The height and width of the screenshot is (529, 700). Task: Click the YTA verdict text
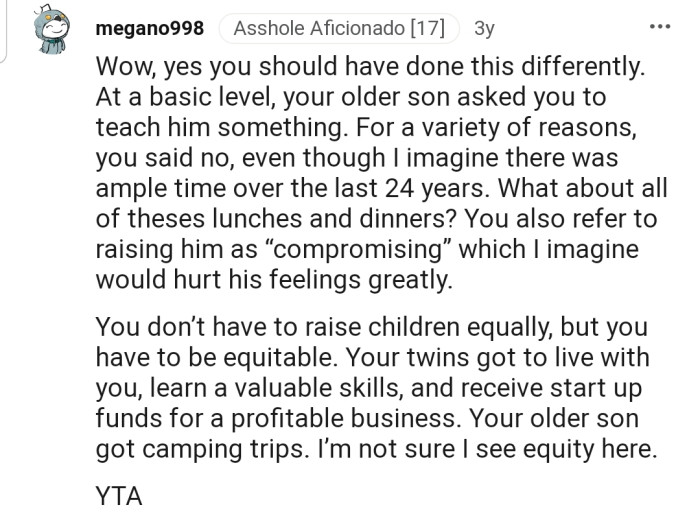[119, 497]
